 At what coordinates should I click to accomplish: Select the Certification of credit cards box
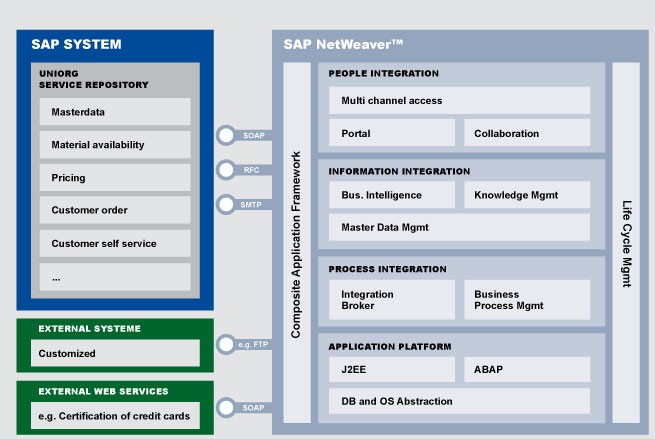click(115, 416)
